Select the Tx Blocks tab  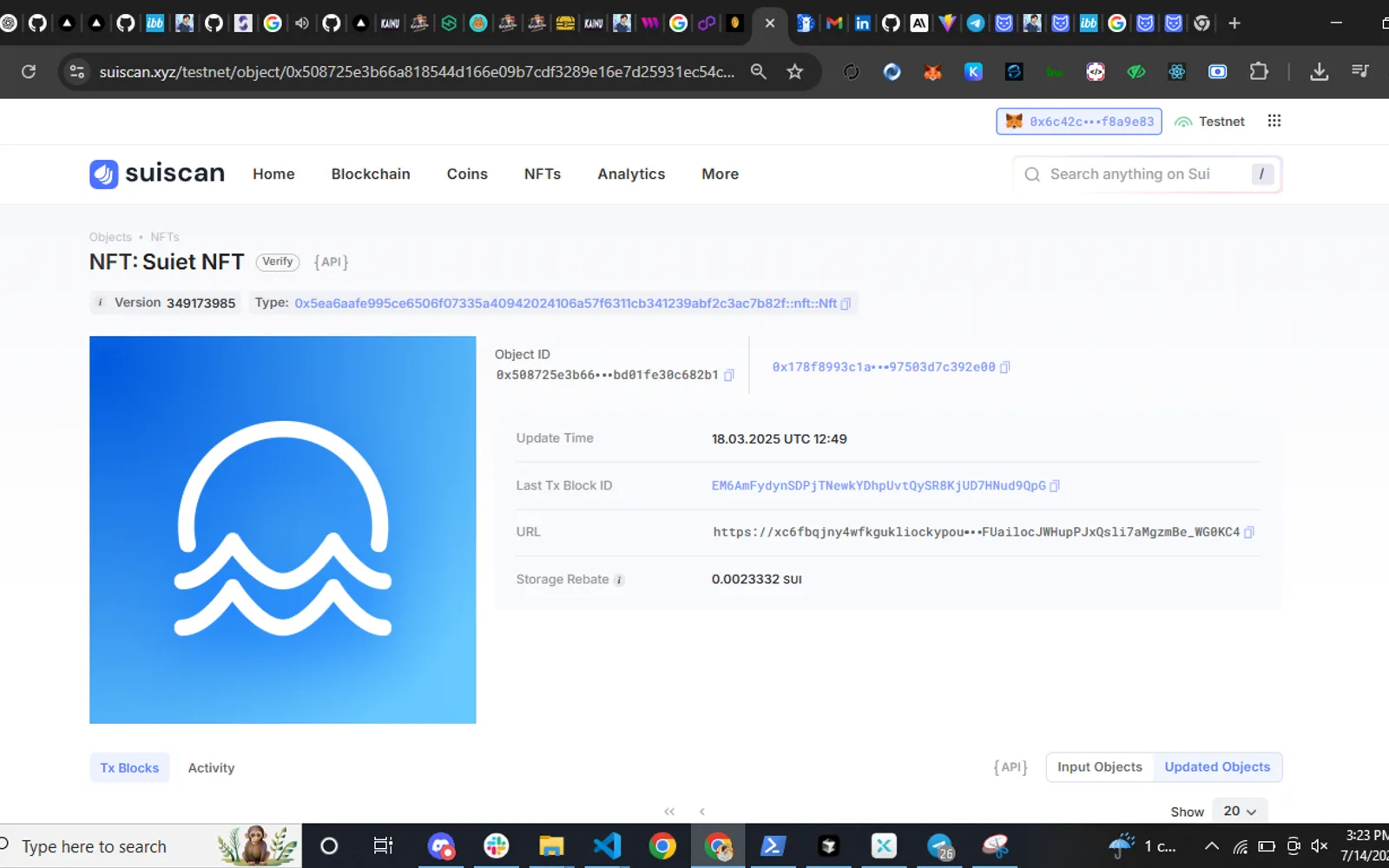tap(129, 767)
